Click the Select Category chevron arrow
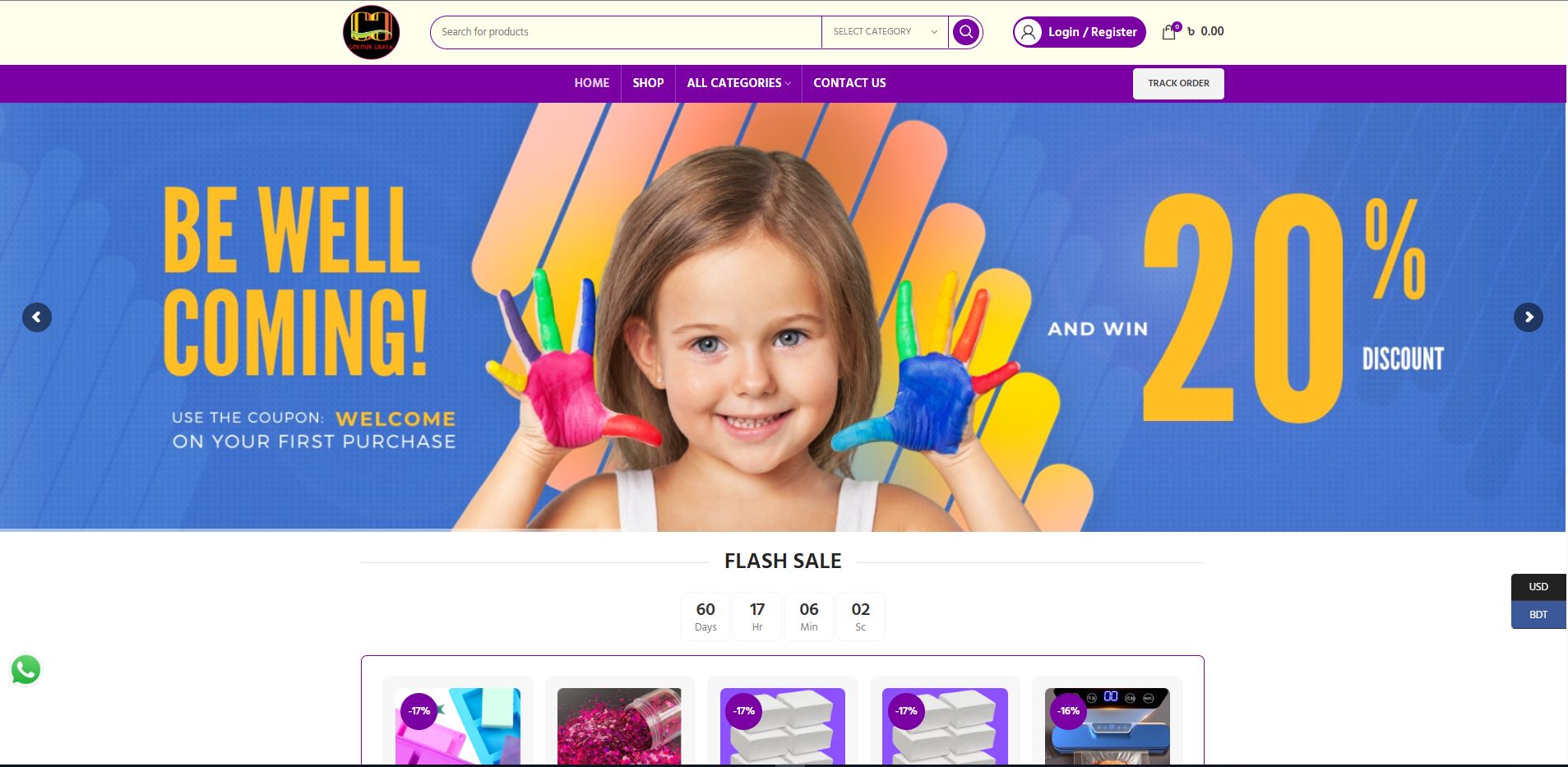Image resolution: width=1568 pixels, height=767 pixels. coord(934,32)
